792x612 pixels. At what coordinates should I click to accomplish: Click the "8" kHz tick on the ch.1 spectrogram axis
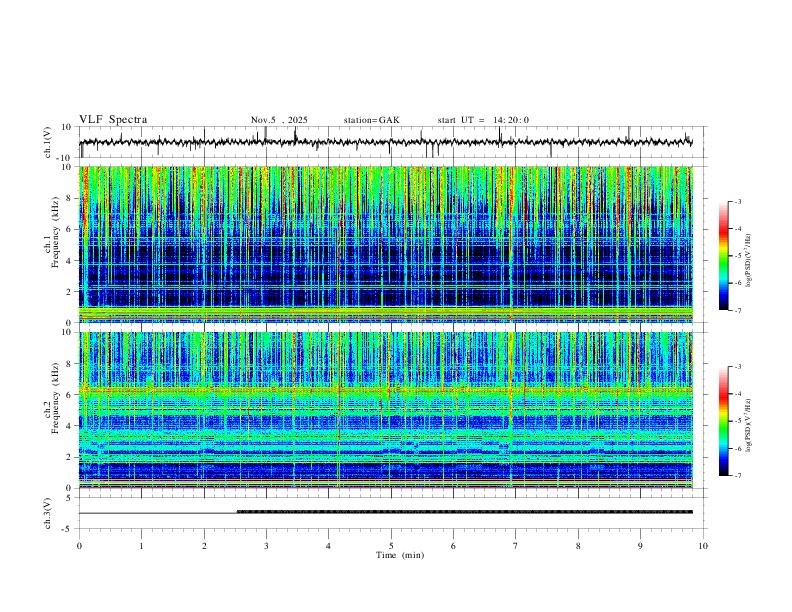click(70, 198)
